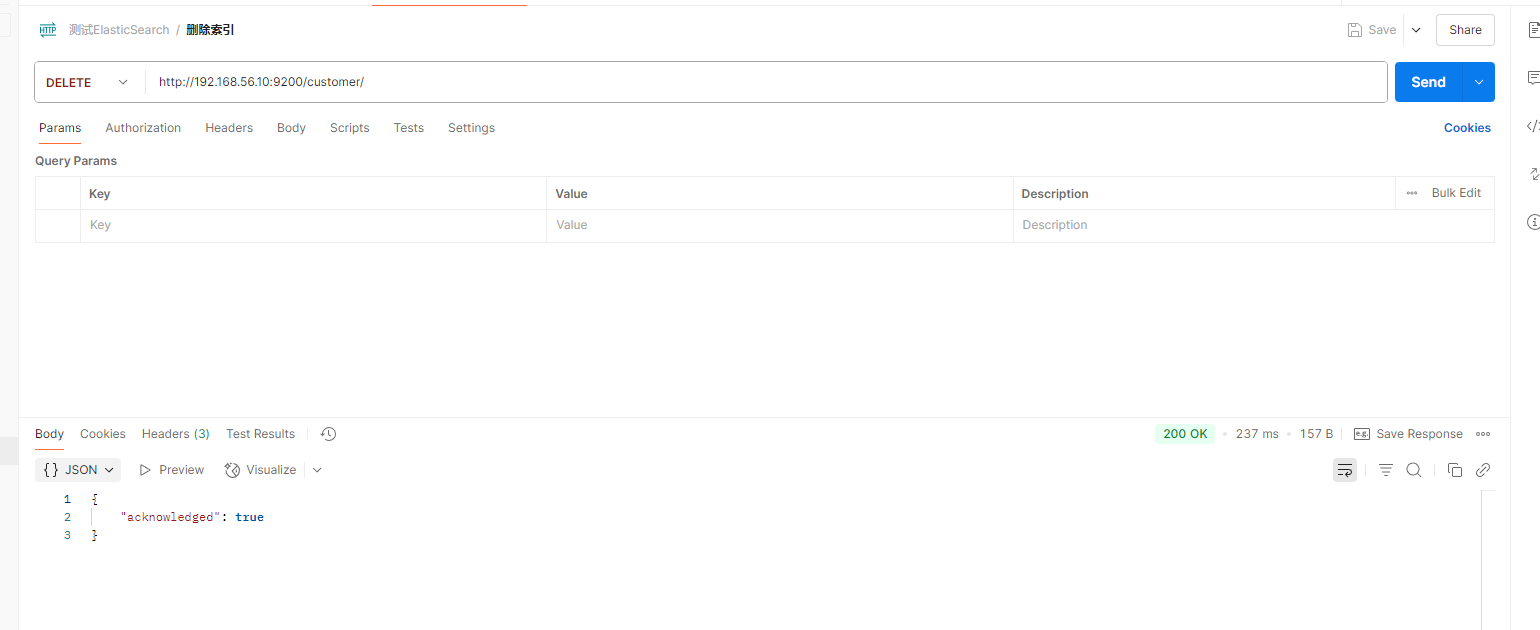Viewport: 1540px width, 630px height.
Task: Open the request info sidebar icon
Action: [x=1533, y=222]
